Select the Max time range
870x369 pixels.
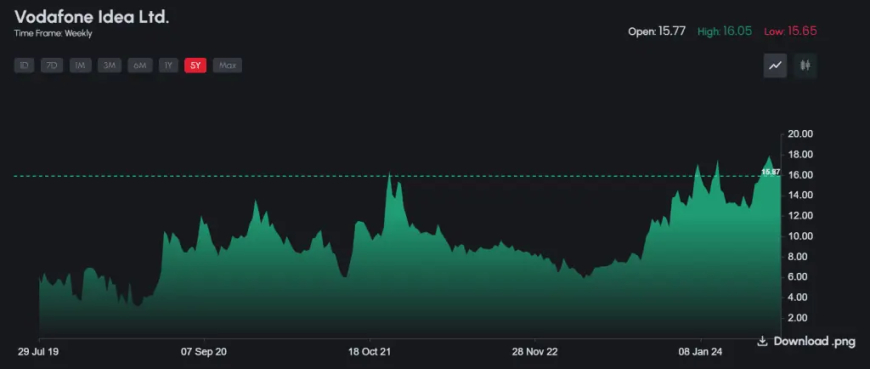tap(227, 65)
